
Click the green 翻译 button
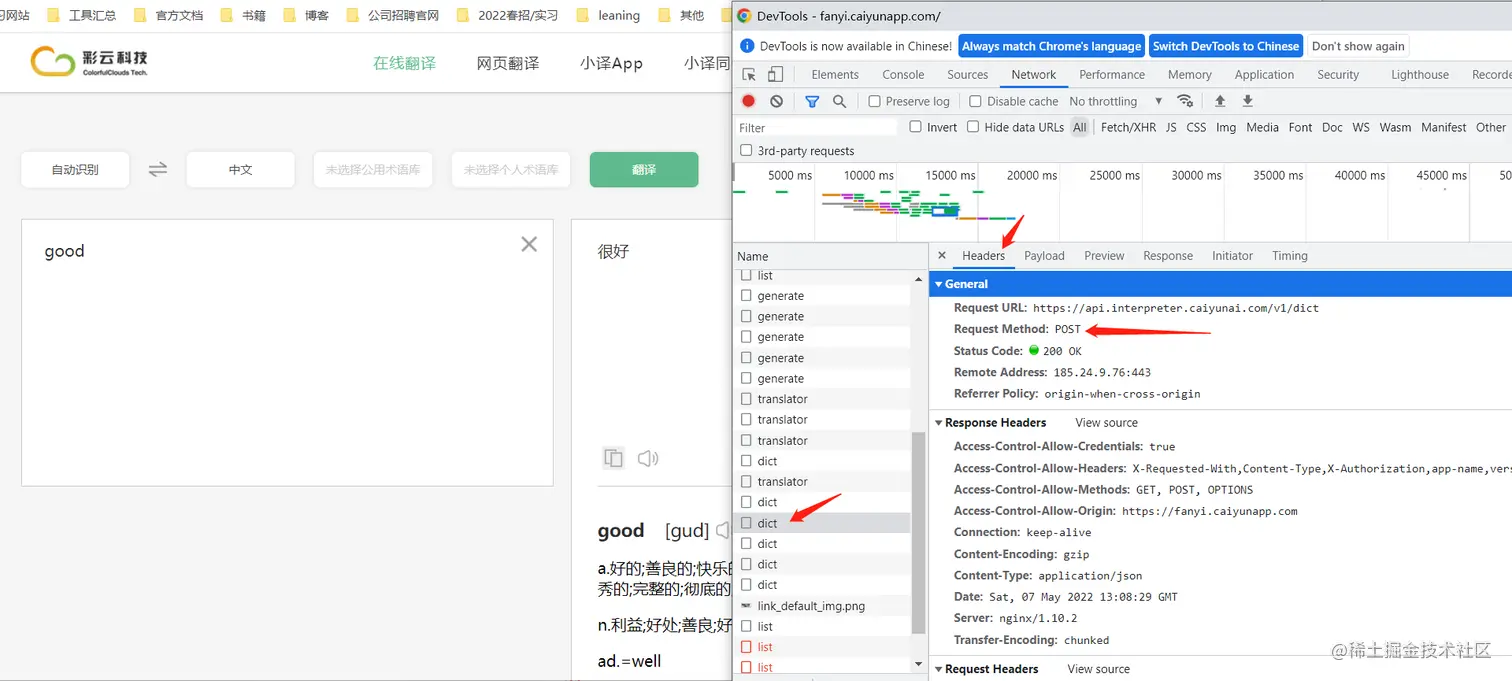pyautogui.click(x=644, y=170)
